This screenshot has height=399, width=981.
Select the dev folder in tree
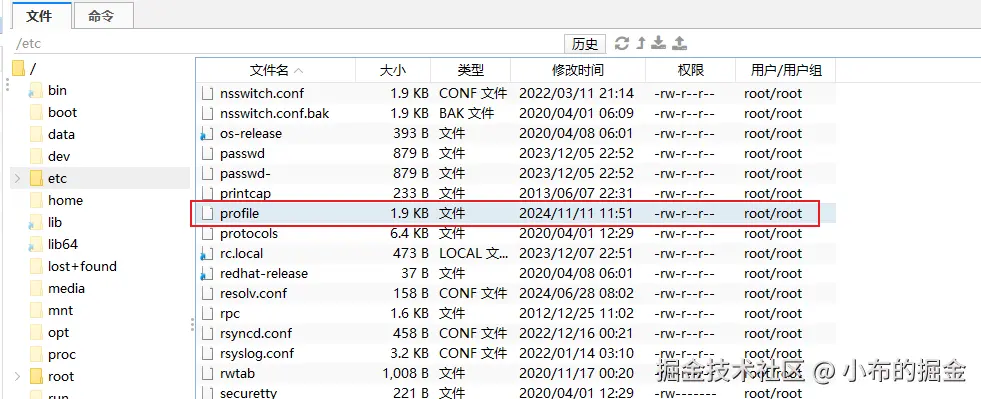tap(59, 156)
